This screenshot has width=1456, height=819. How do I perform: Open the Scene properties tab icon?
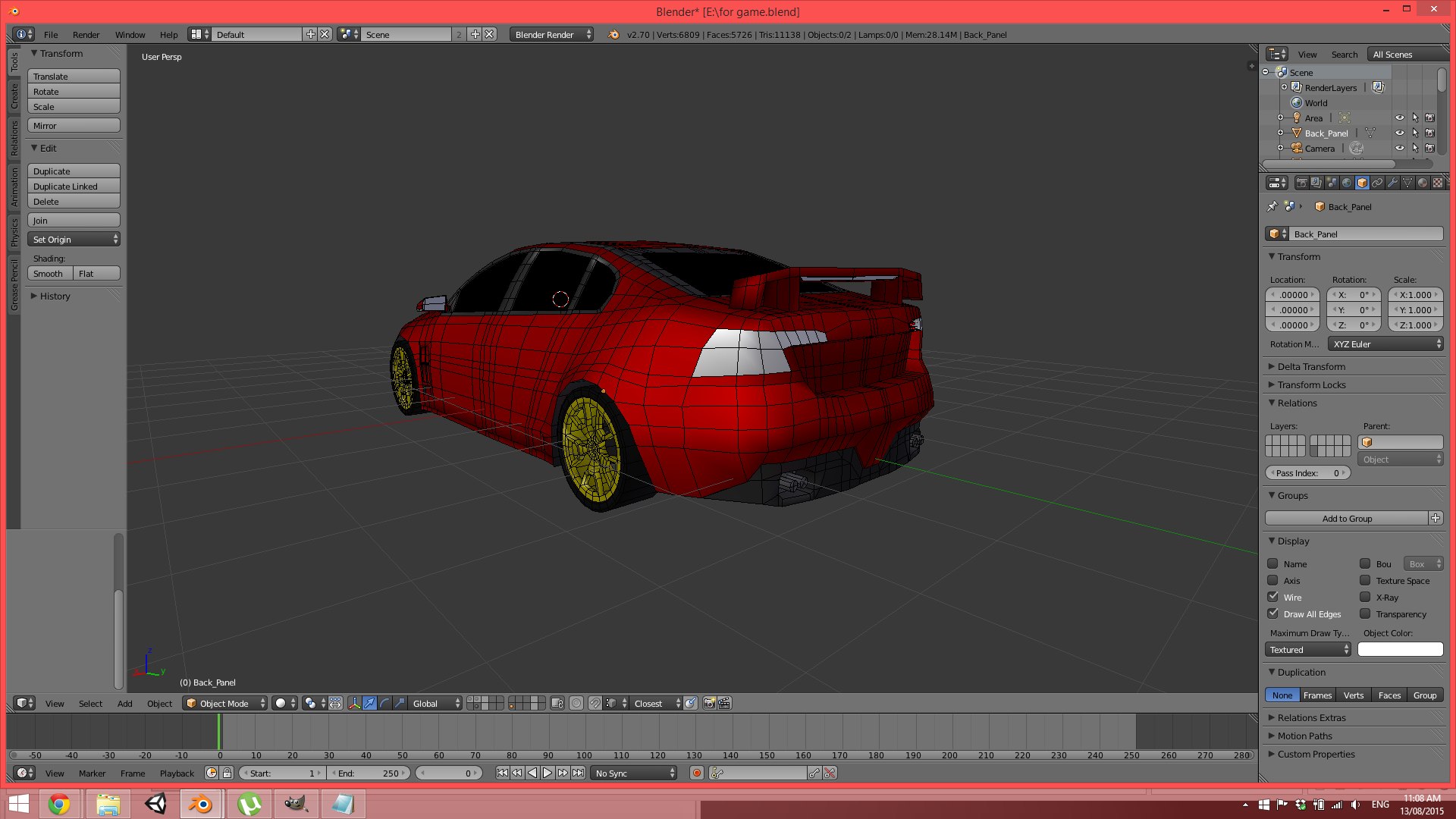coord(1332,183)
